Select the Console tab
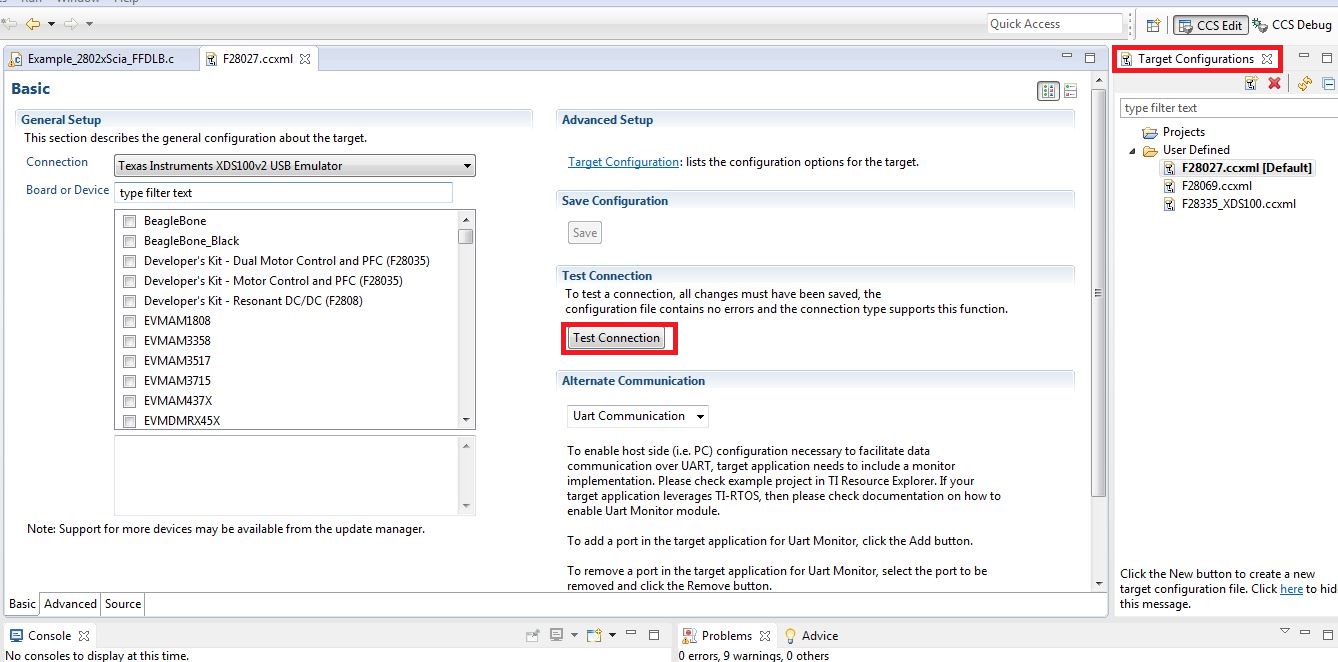The height and width of the screenshot is (662, 1338). point(49,636)
